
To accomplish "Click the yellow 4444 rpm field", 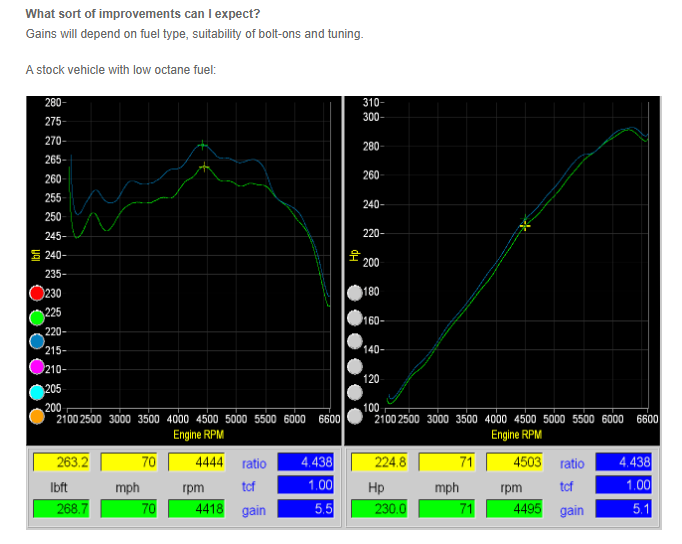I will click(197, 463).
